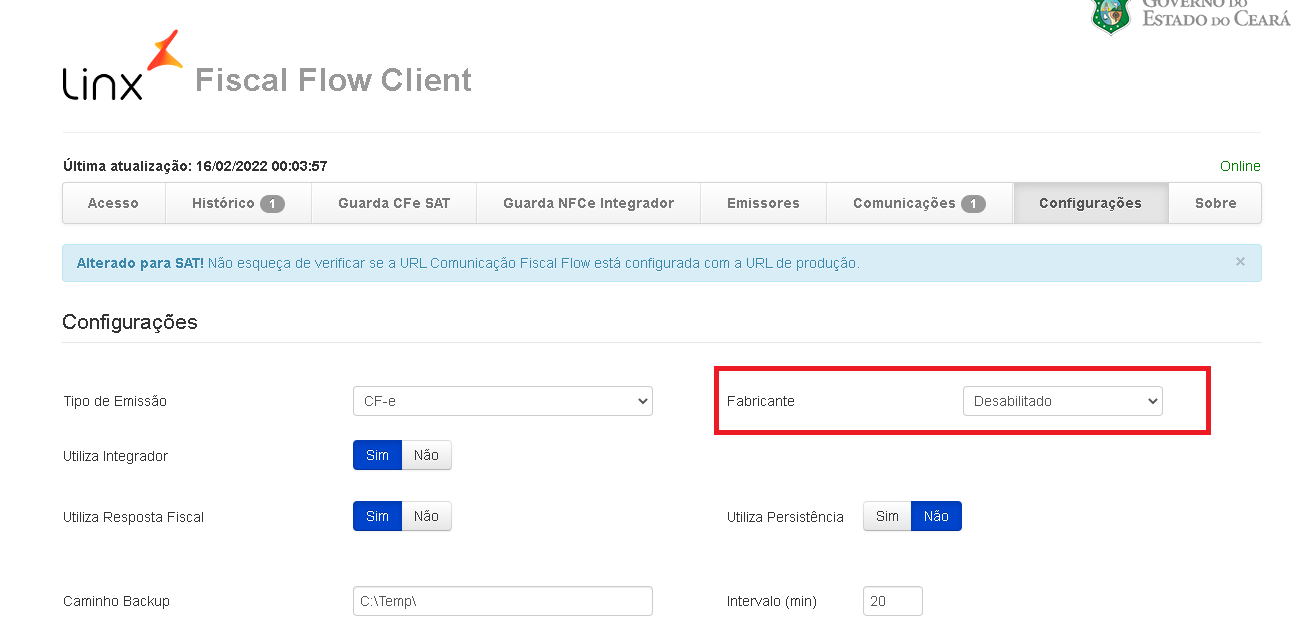Set Utiliza Persistência to Não
This screenshot has width=1295, height=636.
[937, 516]
